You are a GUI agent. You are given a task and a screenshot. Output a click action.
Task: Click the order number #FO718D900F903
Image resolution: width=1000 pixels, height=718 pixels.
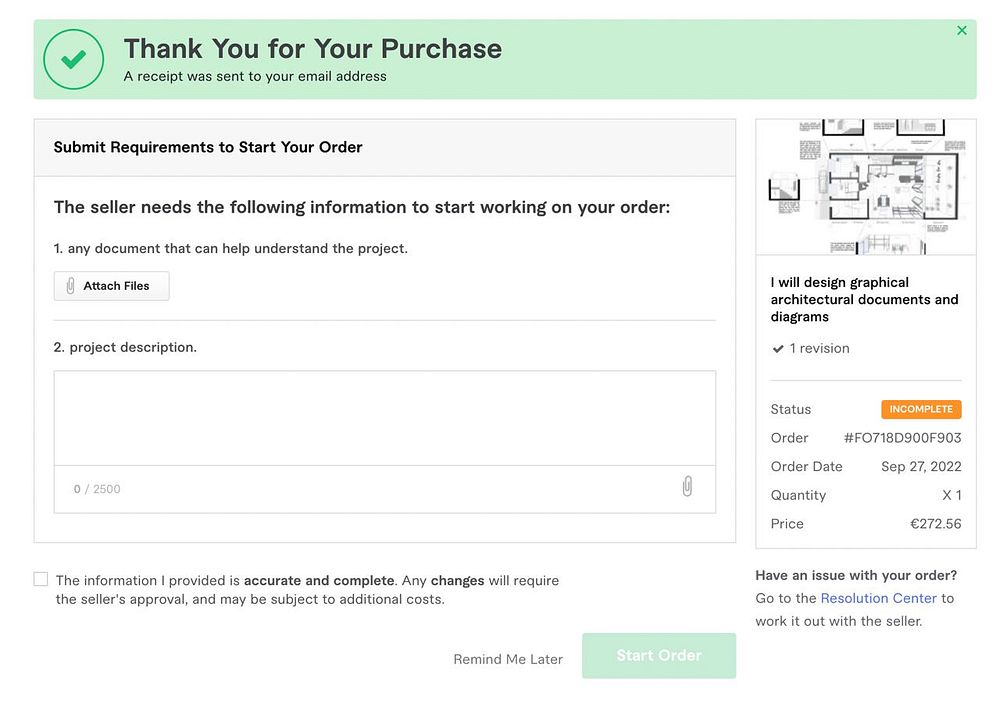902,438
